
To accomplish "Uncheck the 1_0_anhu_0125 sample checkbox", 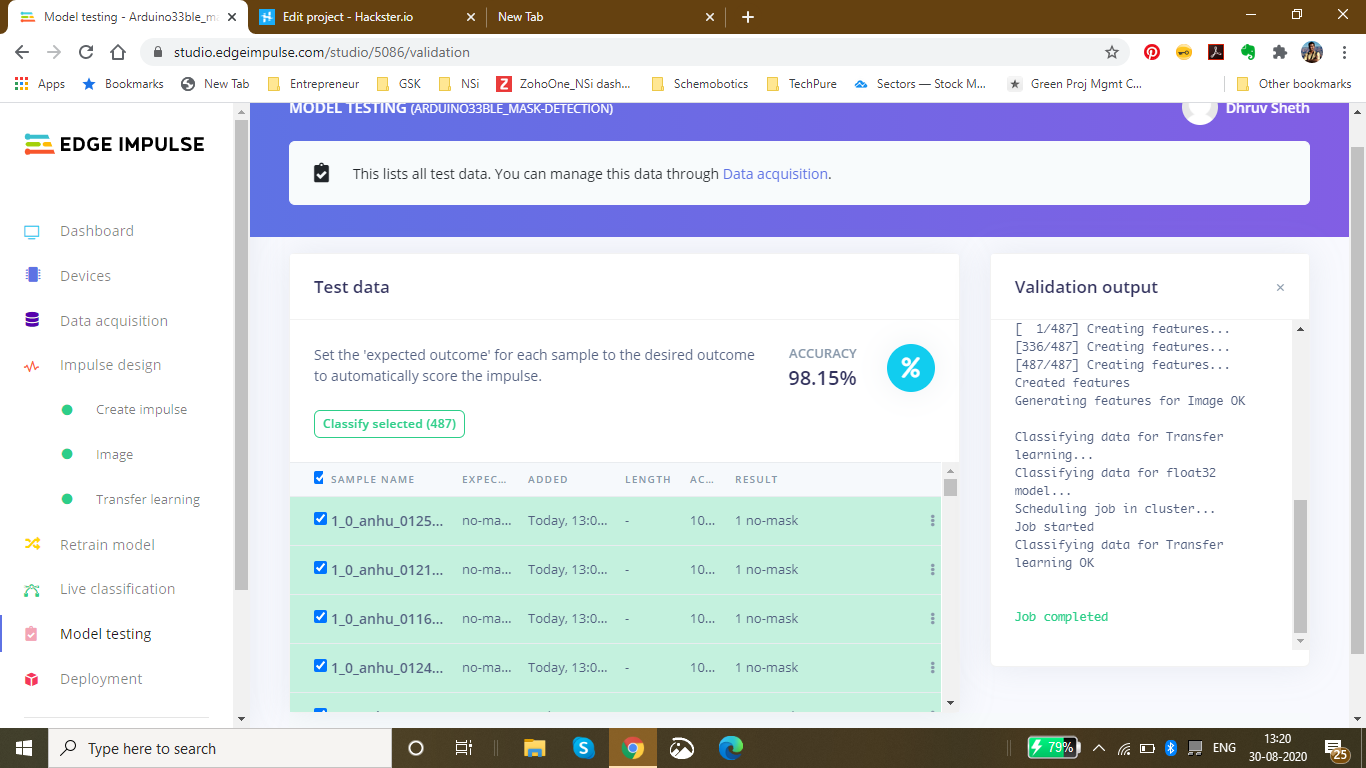I will coord(320,519).
